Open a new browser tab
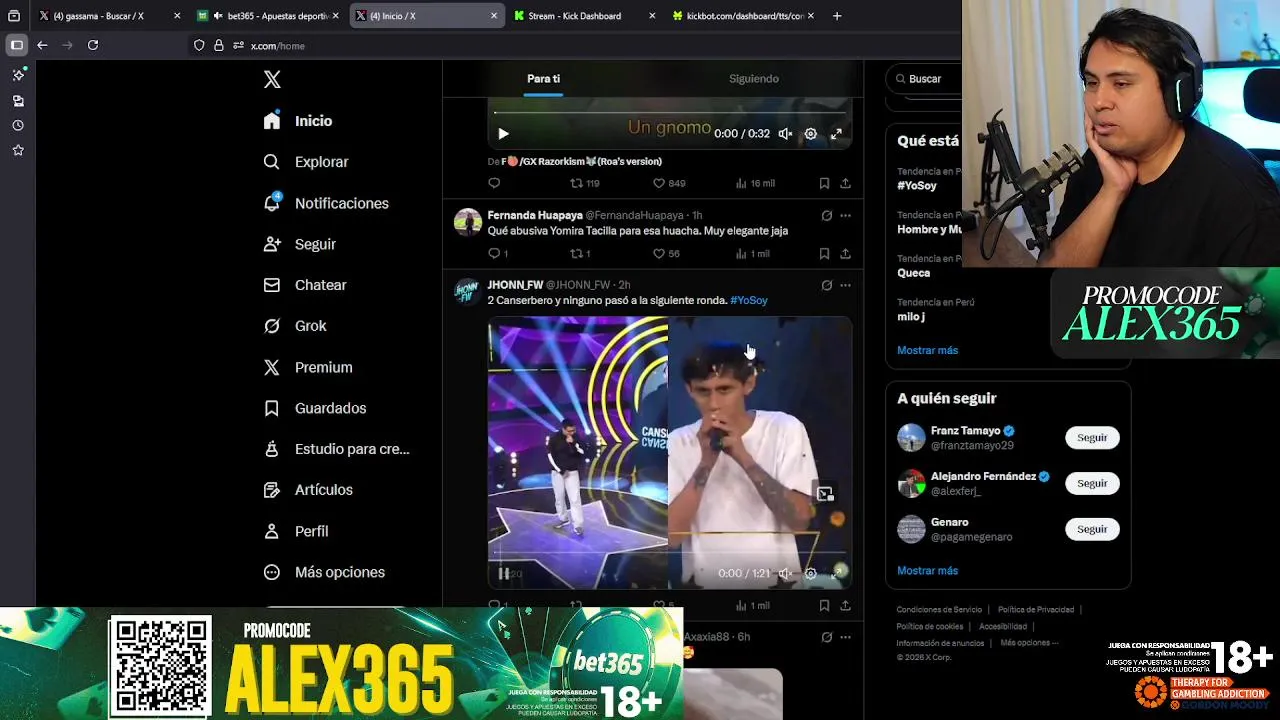Viewport: 1280px width, 720px height. click(x=837, y=16)
